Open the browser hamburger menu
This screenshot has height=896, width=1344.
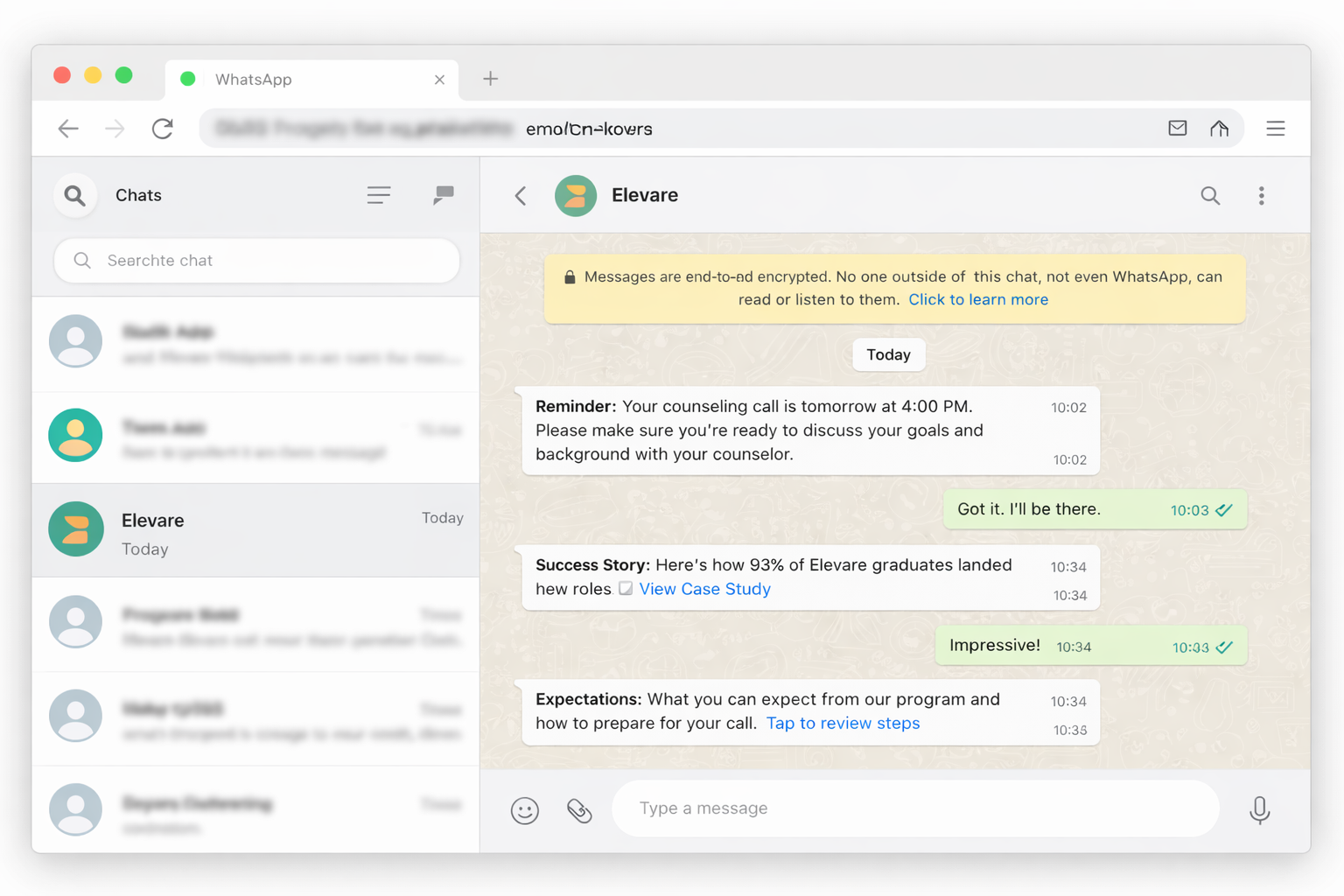[x=1275, y=129]
